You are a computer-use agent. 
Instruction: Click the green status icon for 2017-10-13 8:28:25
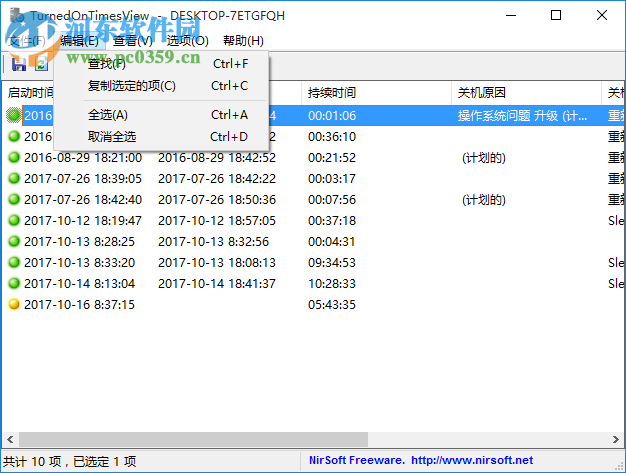point(14,241)
